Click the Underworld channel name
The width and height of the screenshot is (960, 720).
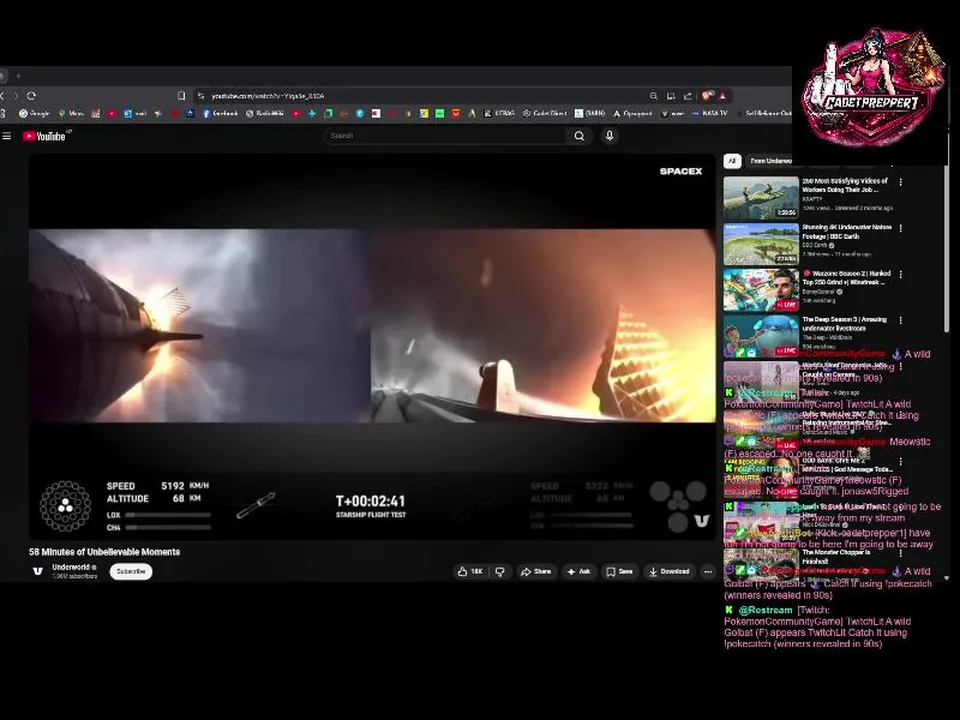(71, 568)
